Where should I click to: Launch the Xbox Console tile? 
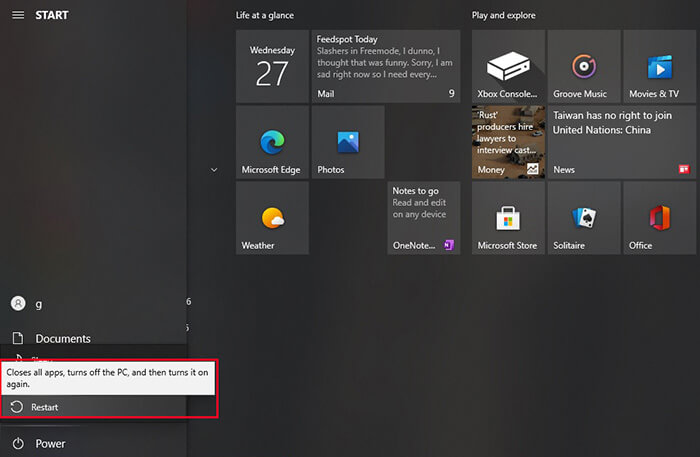508,66
